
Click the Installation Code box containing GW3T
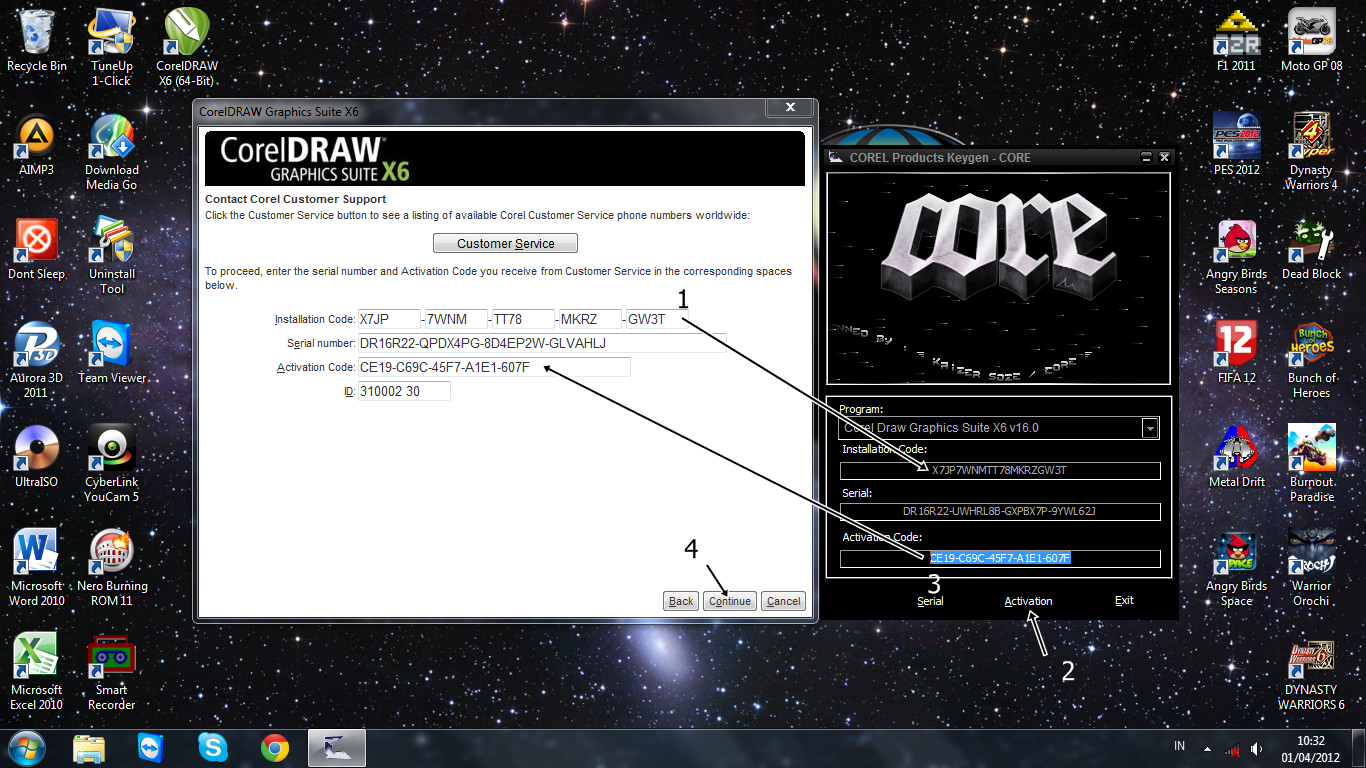click(658, 319)
